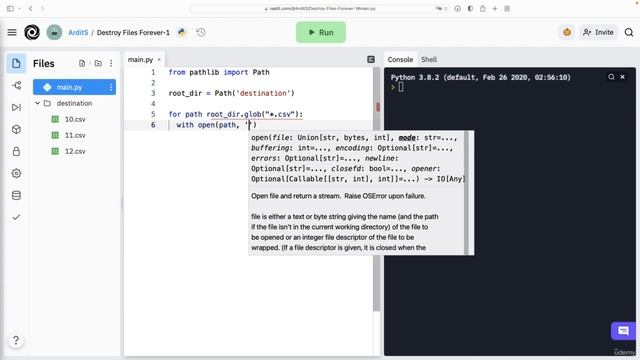Viewport: 640px width, 360px height.
Task: Click the help question mark button
Action: [16, 340]
